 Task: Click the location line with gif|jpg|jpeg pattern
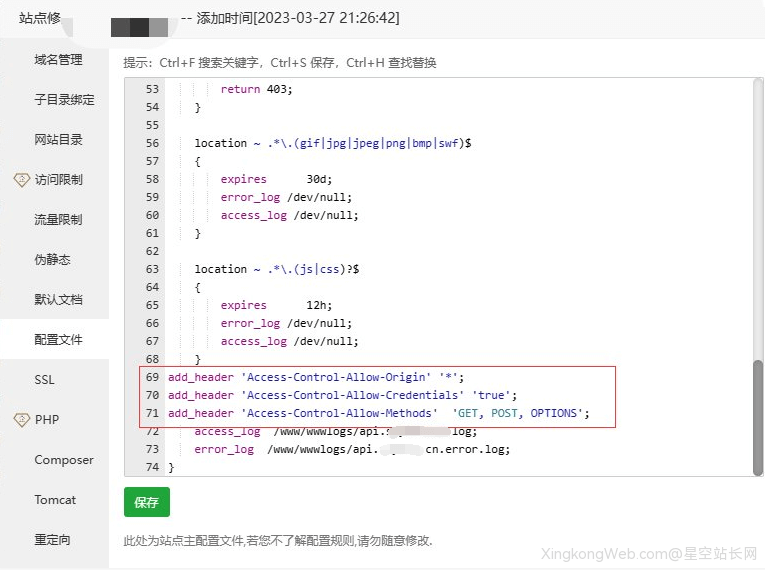point(333,143)
